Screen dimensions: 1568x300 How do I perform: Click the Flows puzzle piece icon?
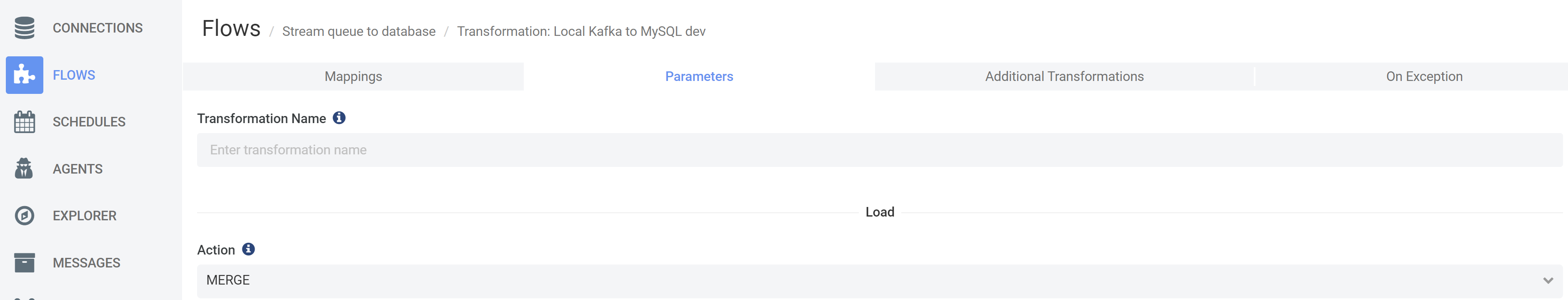24,75
